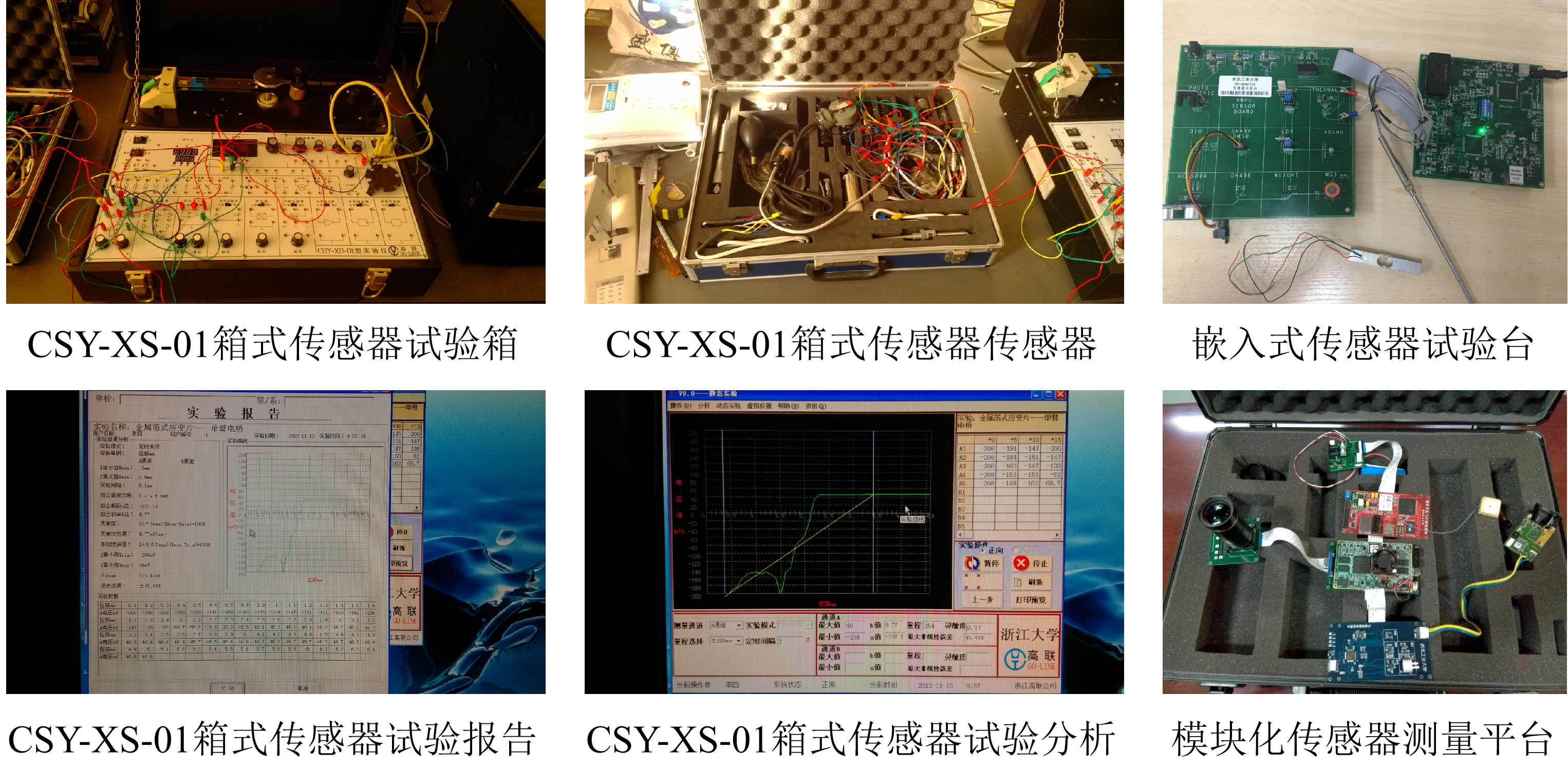
Task: Click the app icon in the 静态实验 title bar
Action: (x=672, y=394)
